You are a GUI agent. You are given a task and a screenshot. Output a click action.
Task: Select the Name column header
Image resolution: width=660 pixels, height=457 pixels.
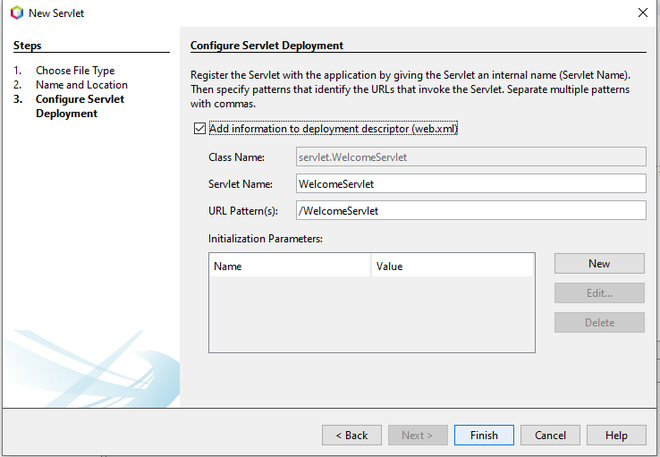289,267
